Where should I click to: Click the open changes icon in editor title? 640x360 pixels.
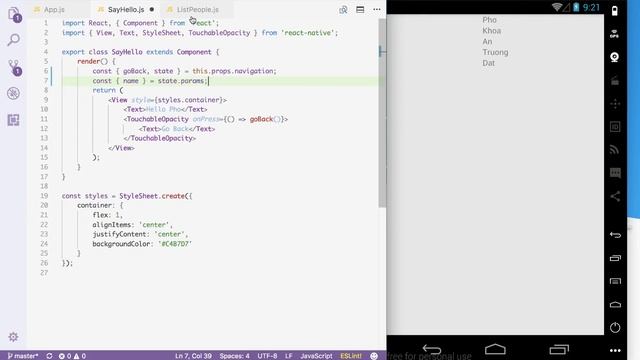pos(343,9)
